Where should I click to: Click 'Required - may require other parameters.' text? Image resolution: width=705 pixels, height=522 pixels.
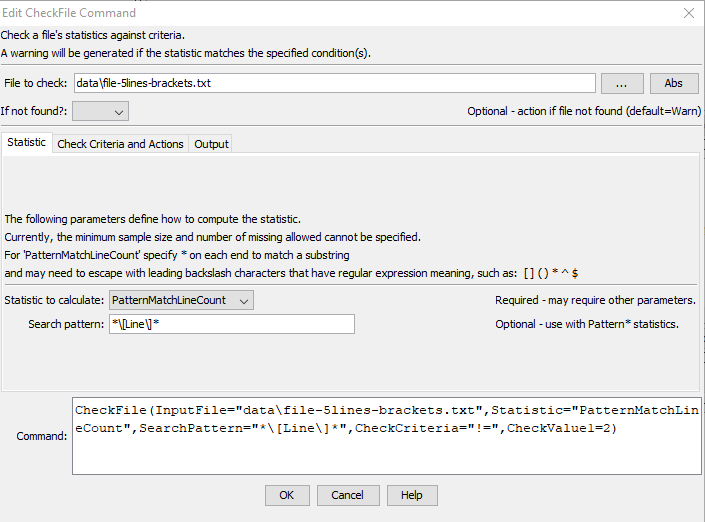point(595,300)
